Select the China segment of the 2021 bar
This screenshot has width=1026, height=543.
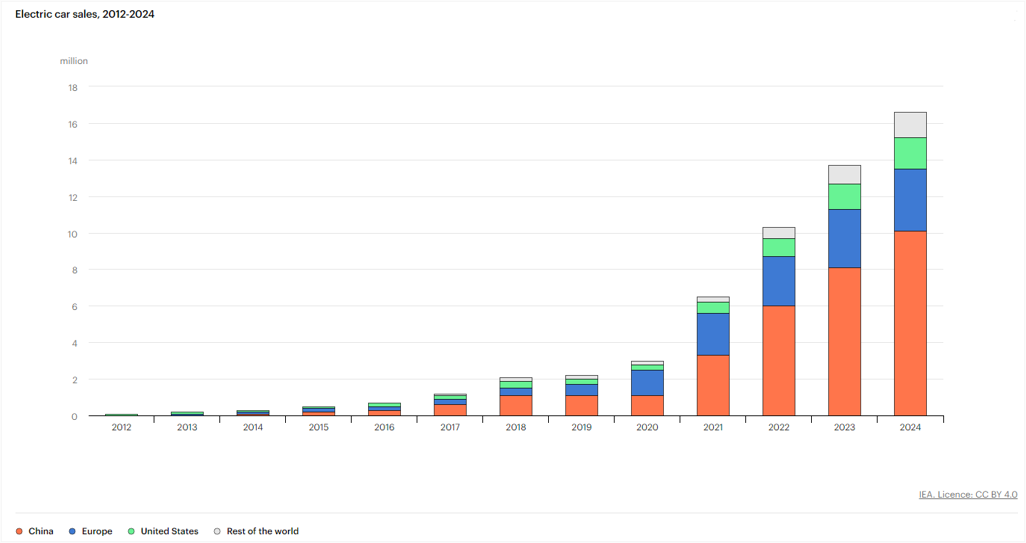click(x=713, y=385)
